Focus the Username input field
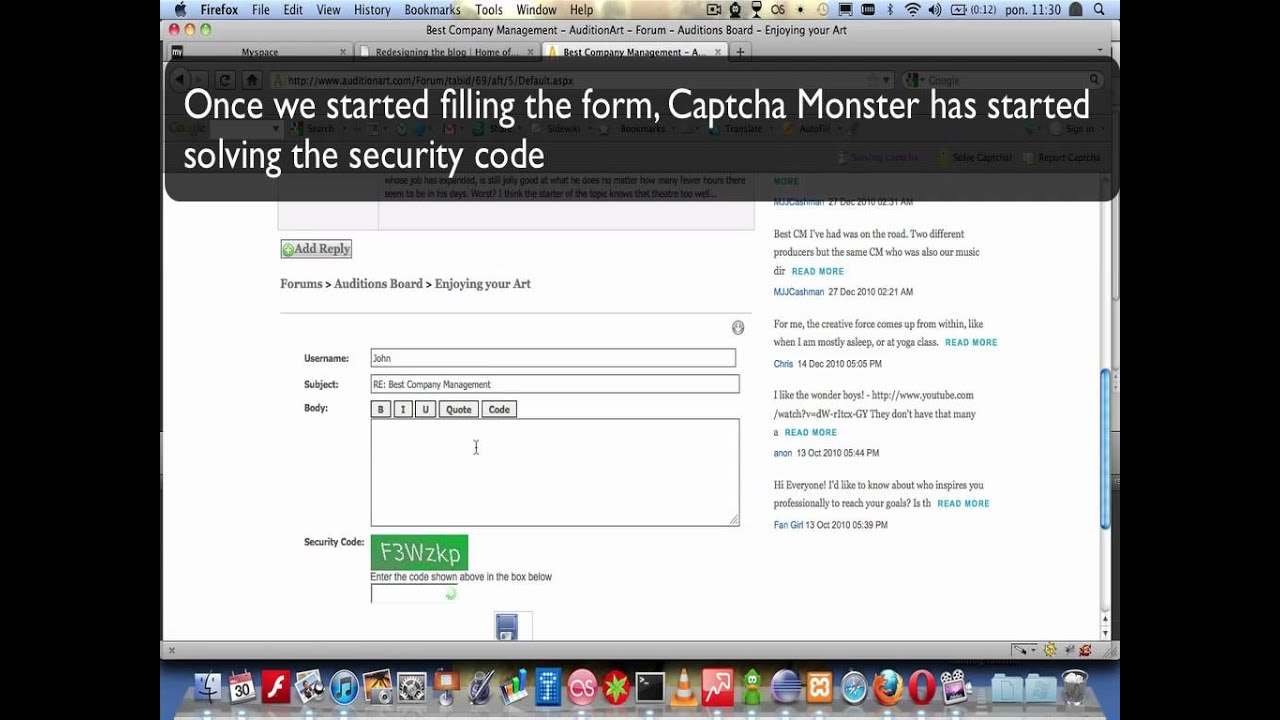Screen dimensions: 1280x720 click(x=553, y=358)
